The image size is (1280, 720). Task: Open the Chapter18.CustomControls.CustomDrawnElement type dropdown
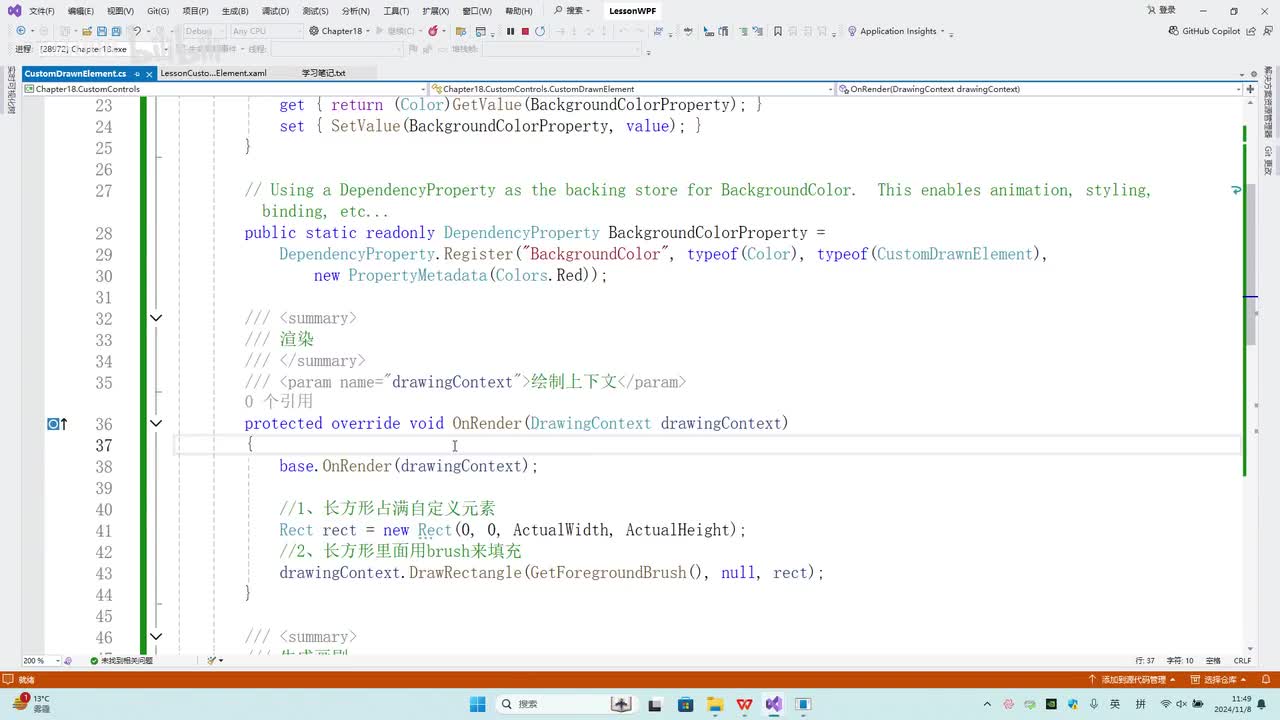633,89
